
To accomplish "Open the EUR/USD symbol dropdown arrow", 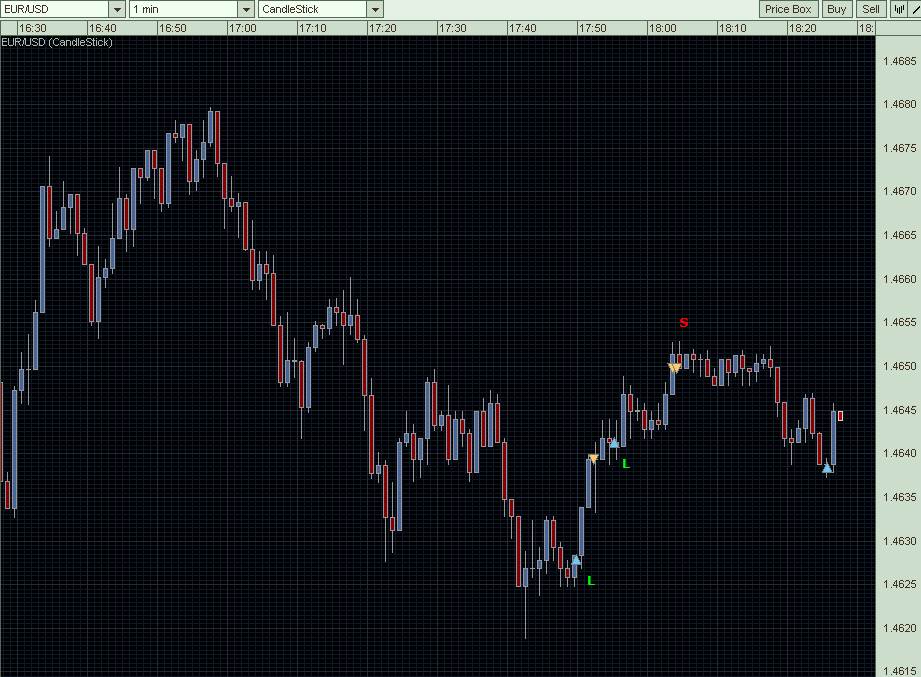I will click(x=117, y=9).
